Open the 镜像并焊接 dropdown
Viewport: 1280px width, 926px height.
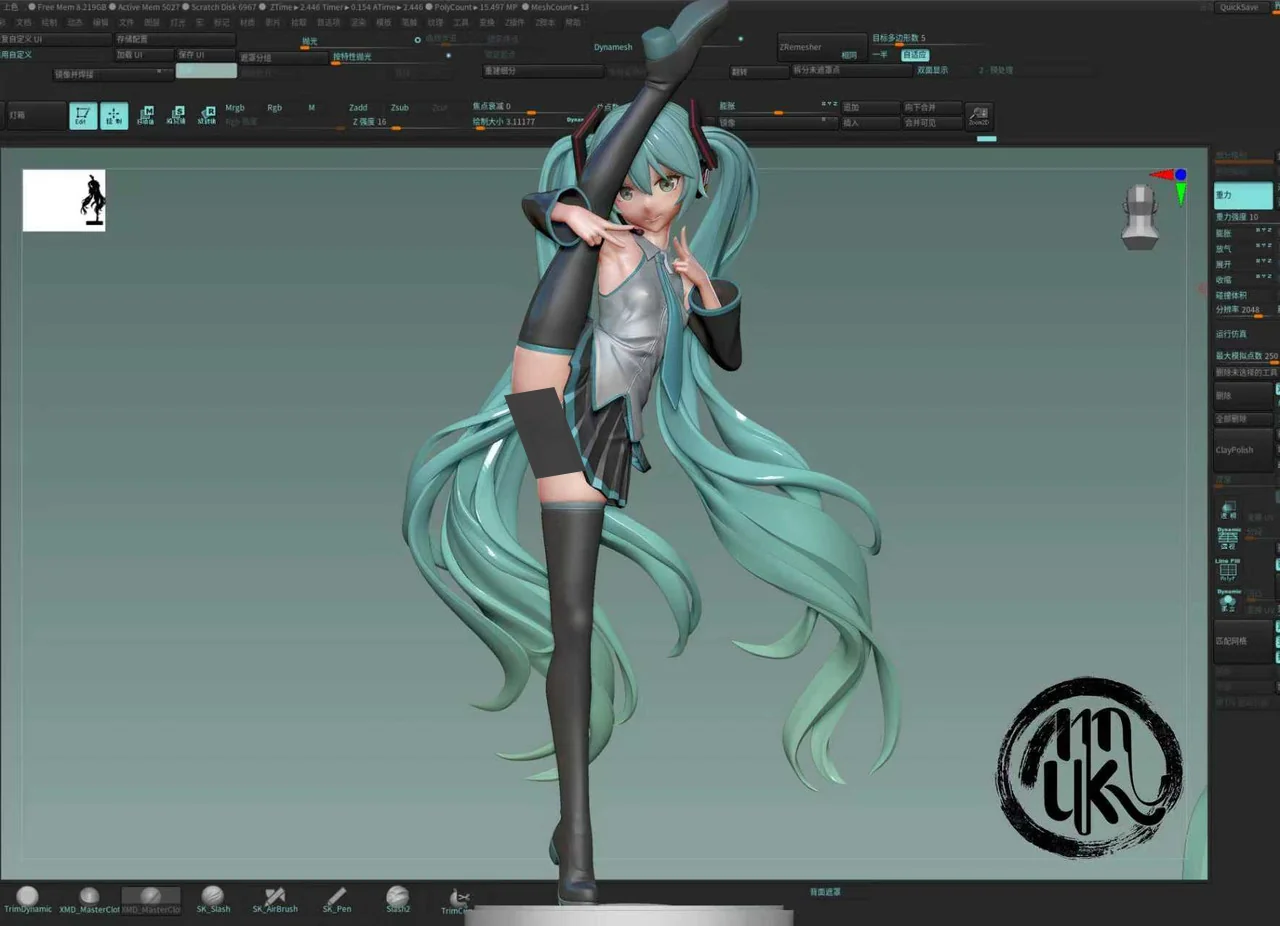coord(113,73)
